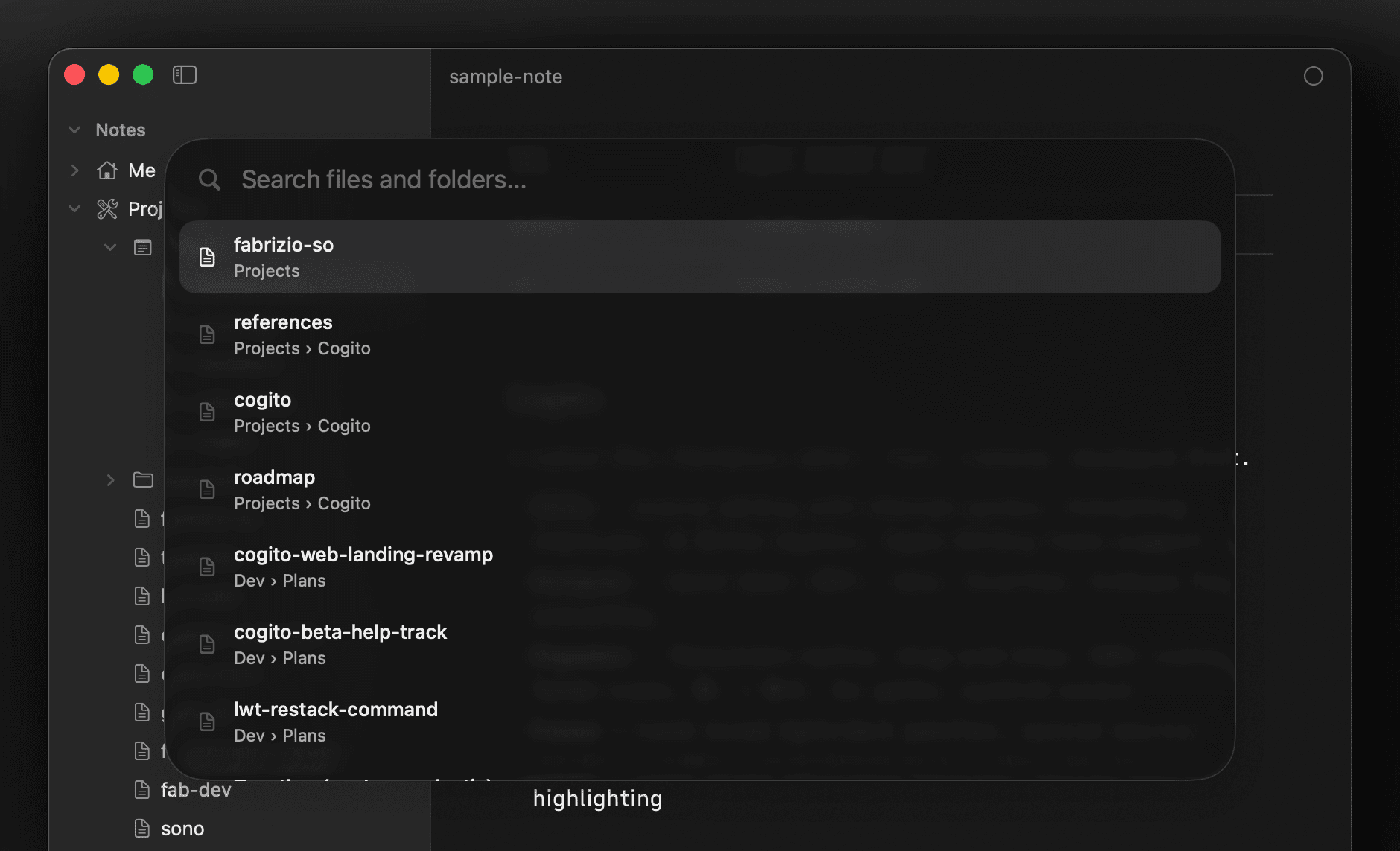Open the sono note in sidebar
This screenshot has height=851, width=1400.
pos(182,829)
